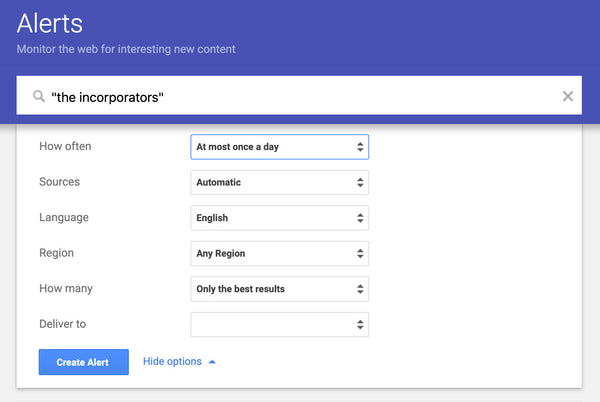The image size is (600, 402).
Task: Click the 'How many' label
Action: click(x=65, y=288)
